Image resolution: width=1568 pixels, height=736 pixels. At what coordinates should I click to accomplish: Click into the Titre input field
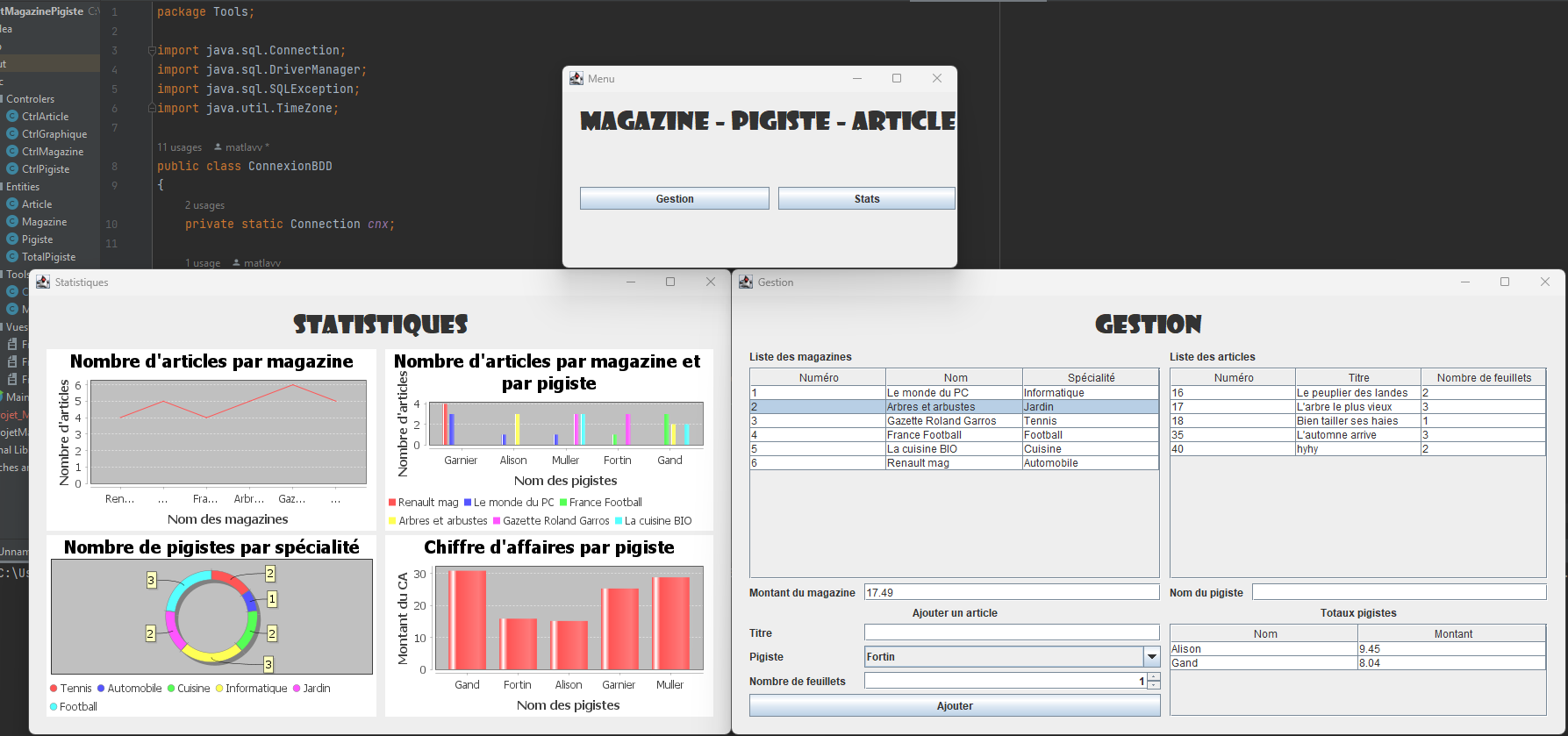point(1012,632)
